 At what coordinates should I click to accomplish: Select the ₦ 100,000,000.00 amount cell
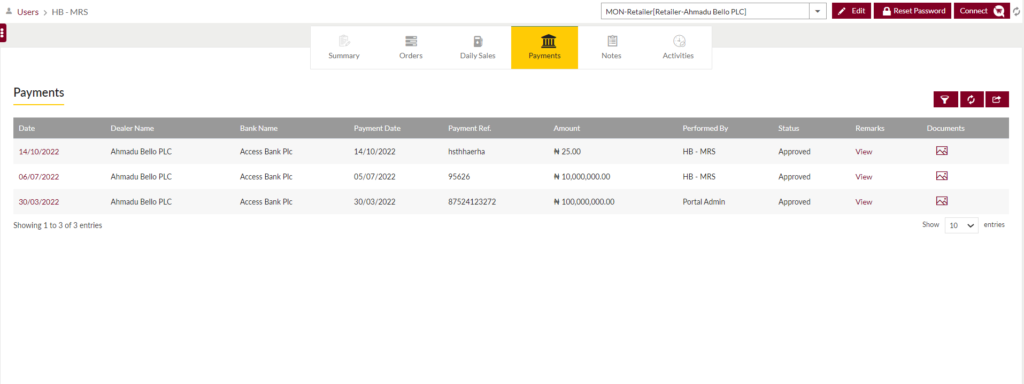coord(584,202)
